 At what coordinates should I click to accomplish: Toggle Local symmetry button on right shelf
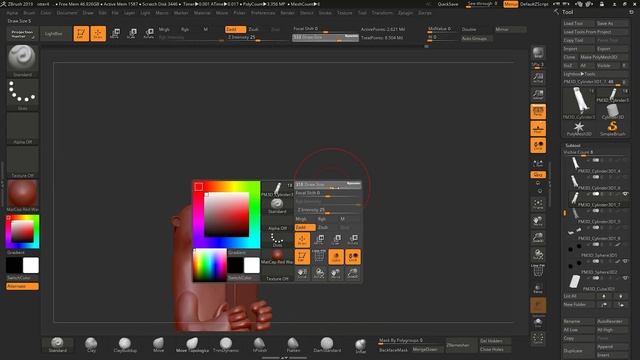(x=538, y=145)
